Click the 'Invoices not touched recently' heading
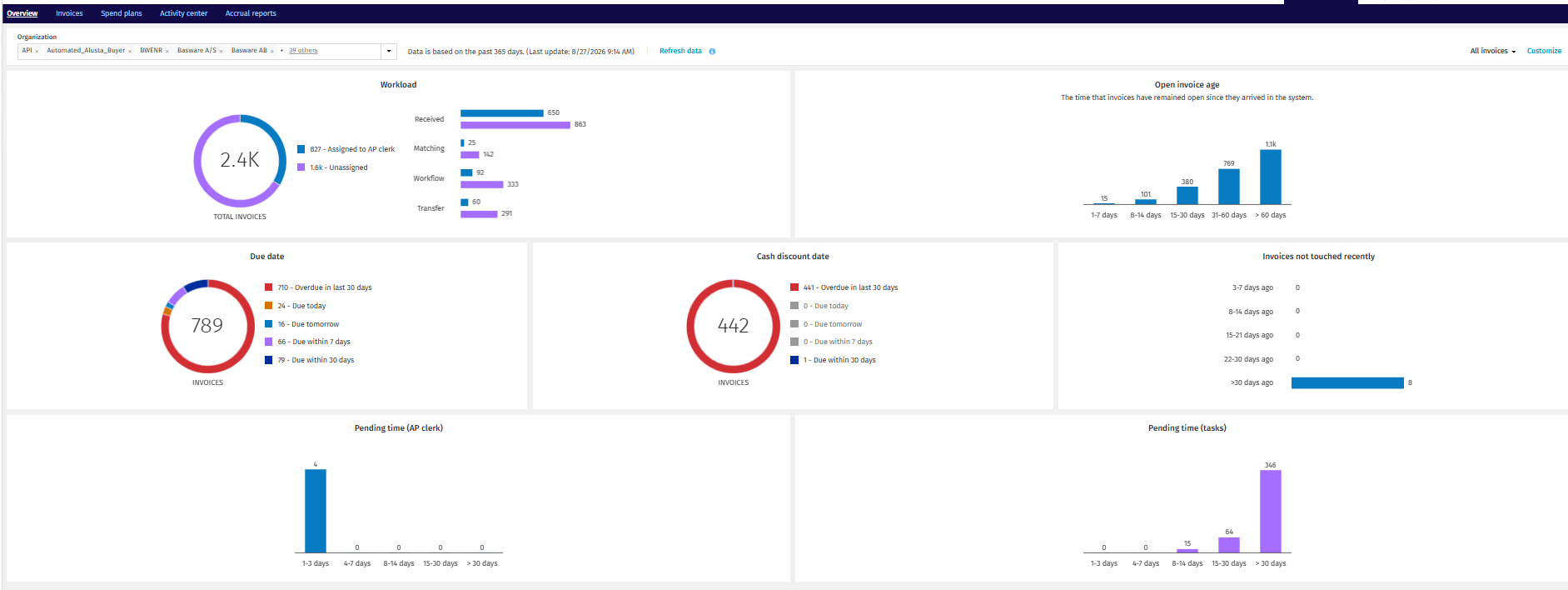Viewport: 1568px width, 590px height. (1318, 257)
